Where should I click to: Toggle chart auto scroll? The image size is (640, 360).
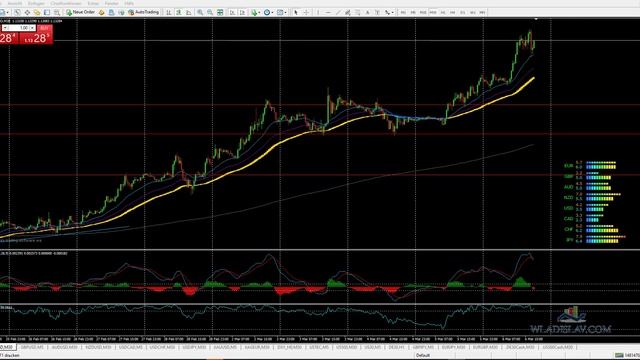tap(232, 12)
